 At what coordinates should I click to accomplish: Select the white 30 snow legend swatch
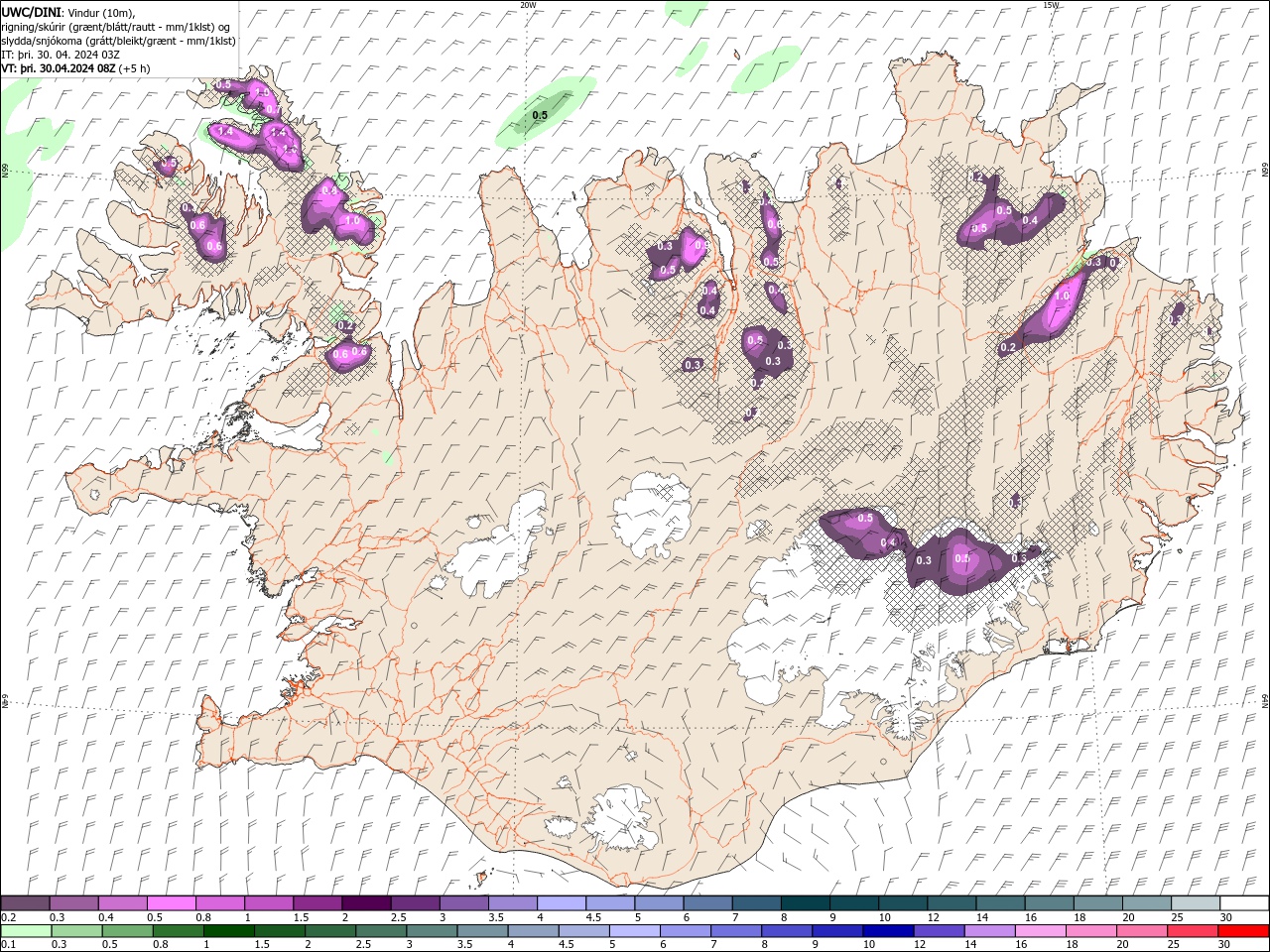click(x=1243, y=903)
